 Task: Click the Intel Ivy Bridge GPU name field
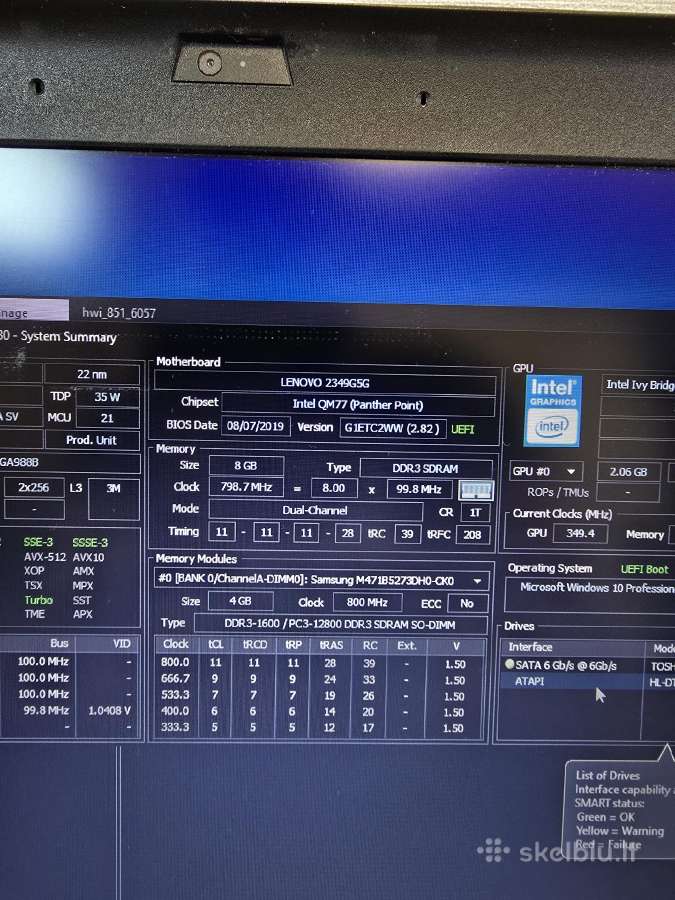(638, 385)
